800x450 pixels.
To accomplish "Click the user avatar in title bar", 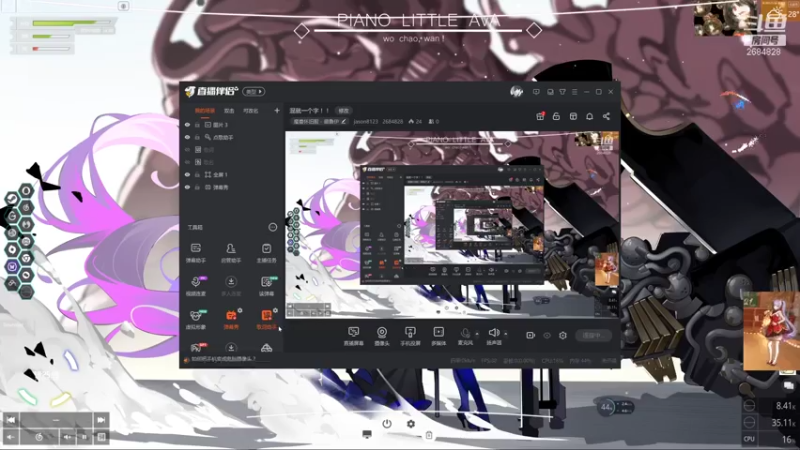I will click(516, 92).
